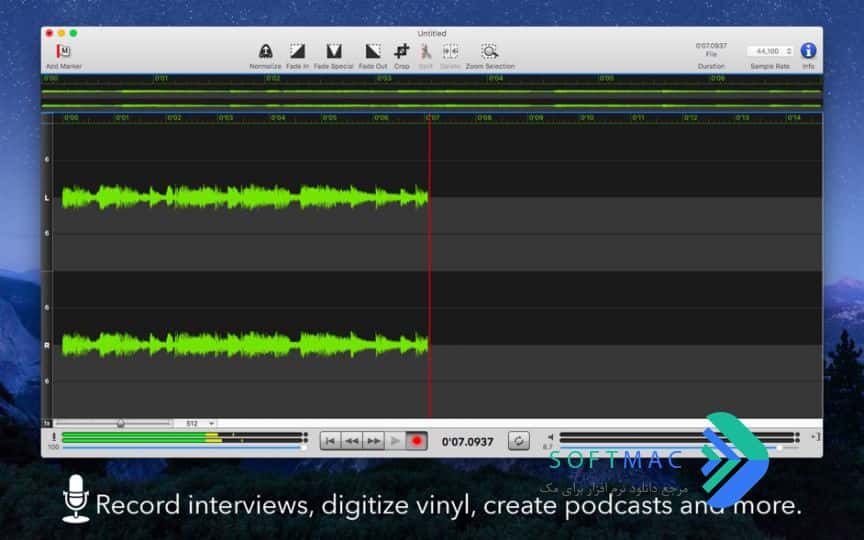
Task: Click 0:04 in the overview ruler
Action: pyautogui.click(x=495, y=79)
